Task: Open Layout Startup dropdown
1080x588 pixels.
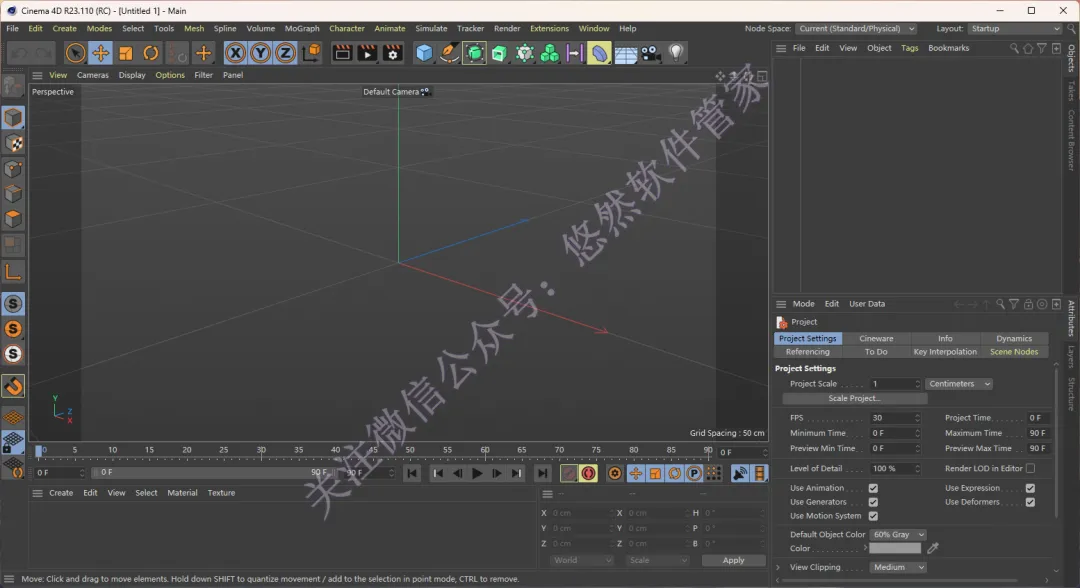Action: (1015, 28)
